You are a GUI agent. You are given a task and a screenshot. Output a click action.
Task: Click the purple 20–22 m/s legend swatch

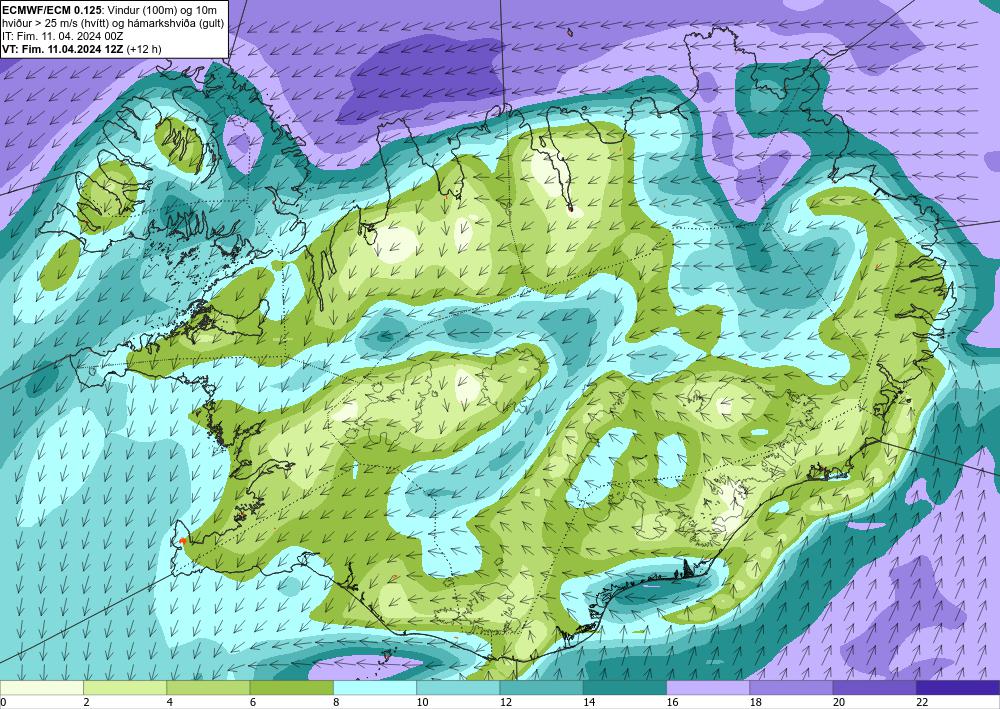874,688
